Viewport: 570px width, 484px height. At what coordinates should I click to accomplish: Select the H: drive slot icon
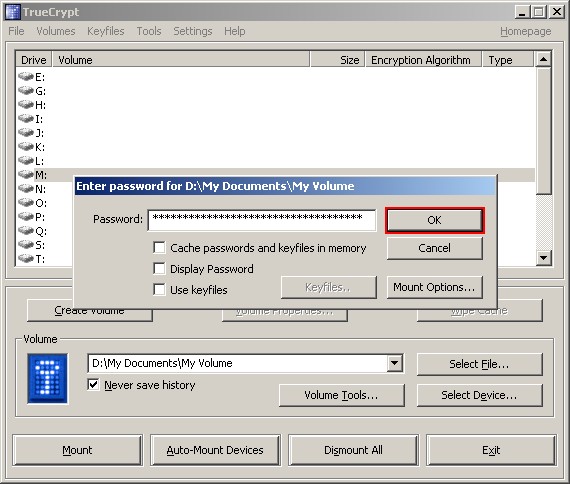(26, 104)
